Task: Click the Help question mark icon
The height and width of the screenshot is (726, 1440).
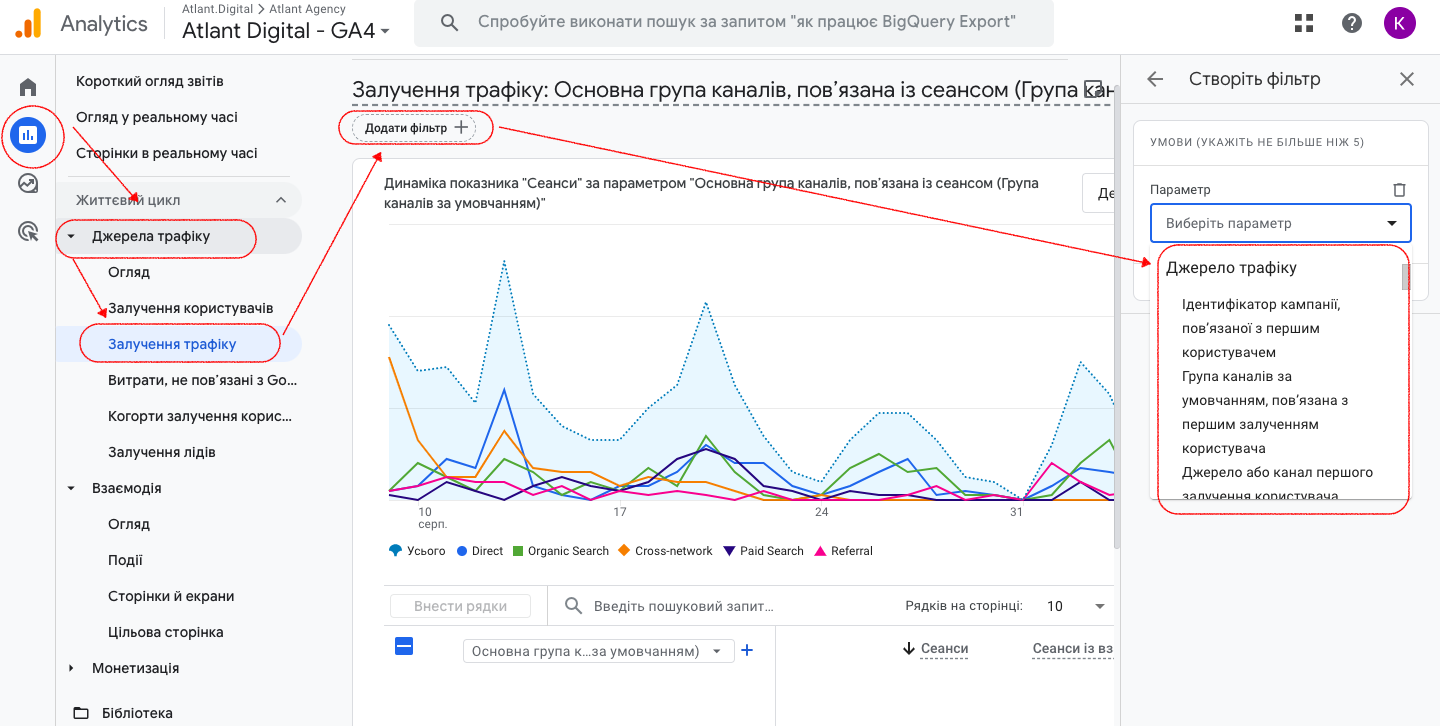Action: click(1352, 23)
